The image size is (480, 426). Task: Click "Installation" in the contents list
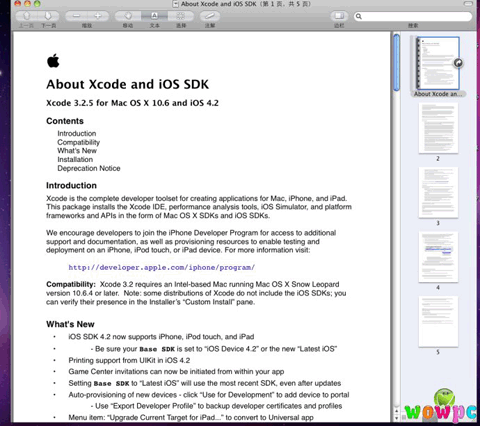point(75,159)
